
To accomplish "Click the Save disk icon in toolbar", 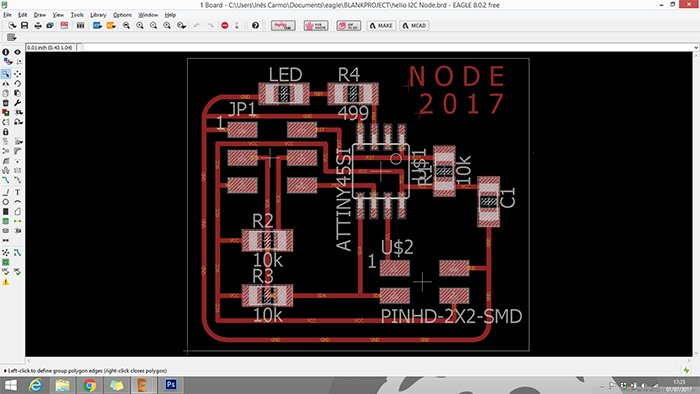I will pos(25,25).
